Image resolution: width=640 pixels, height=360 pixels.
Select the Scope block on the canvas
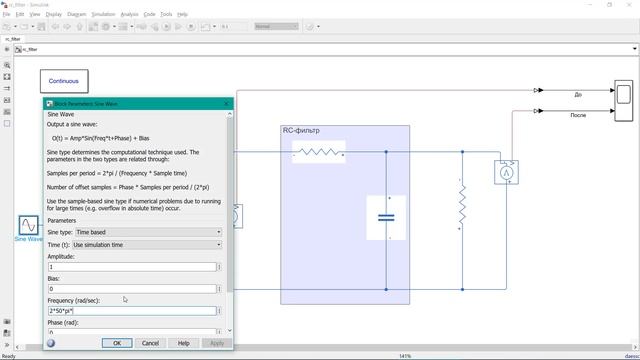point(624,100)
